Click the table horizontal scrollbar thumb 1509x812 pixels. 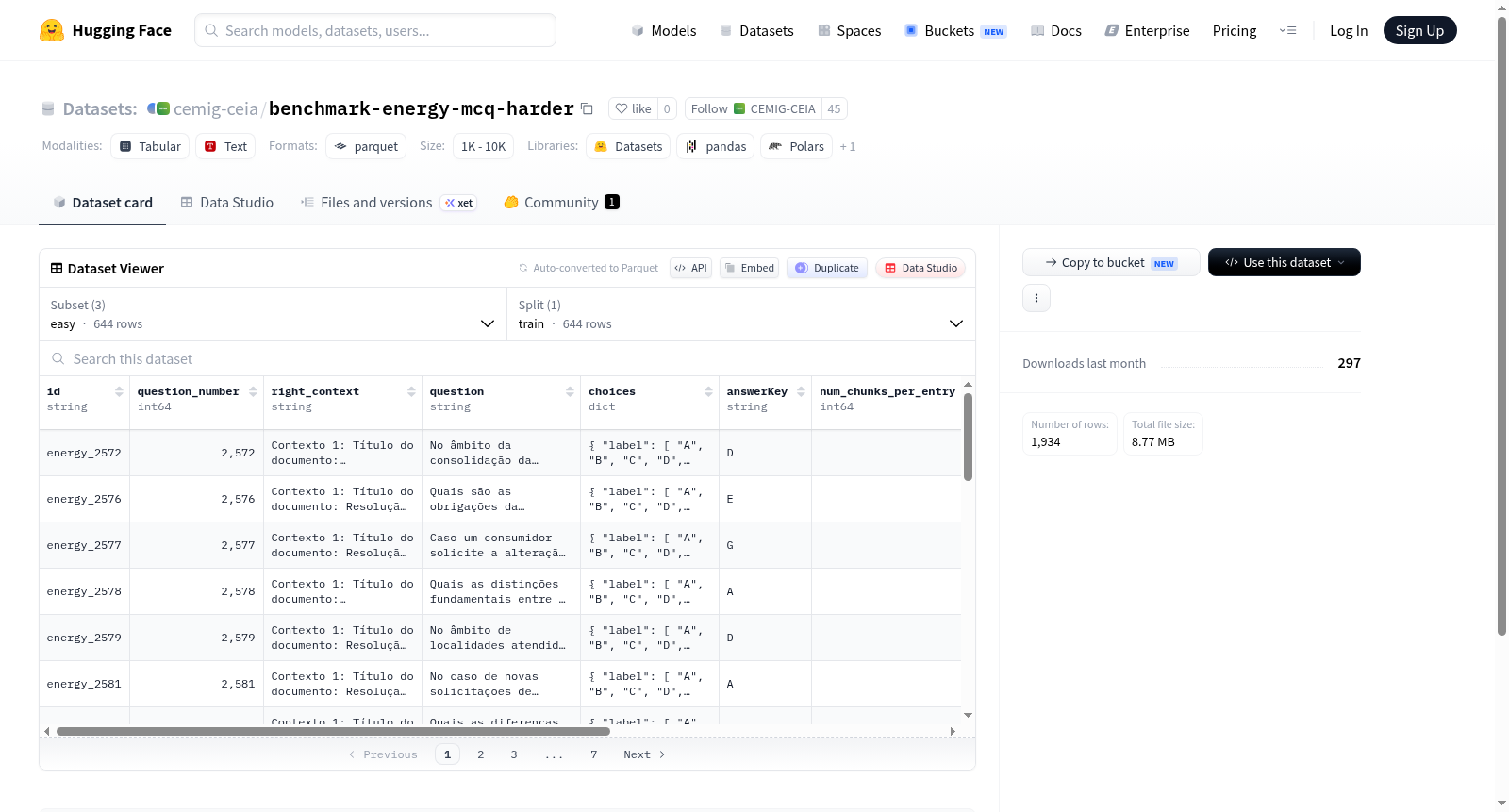333,731
